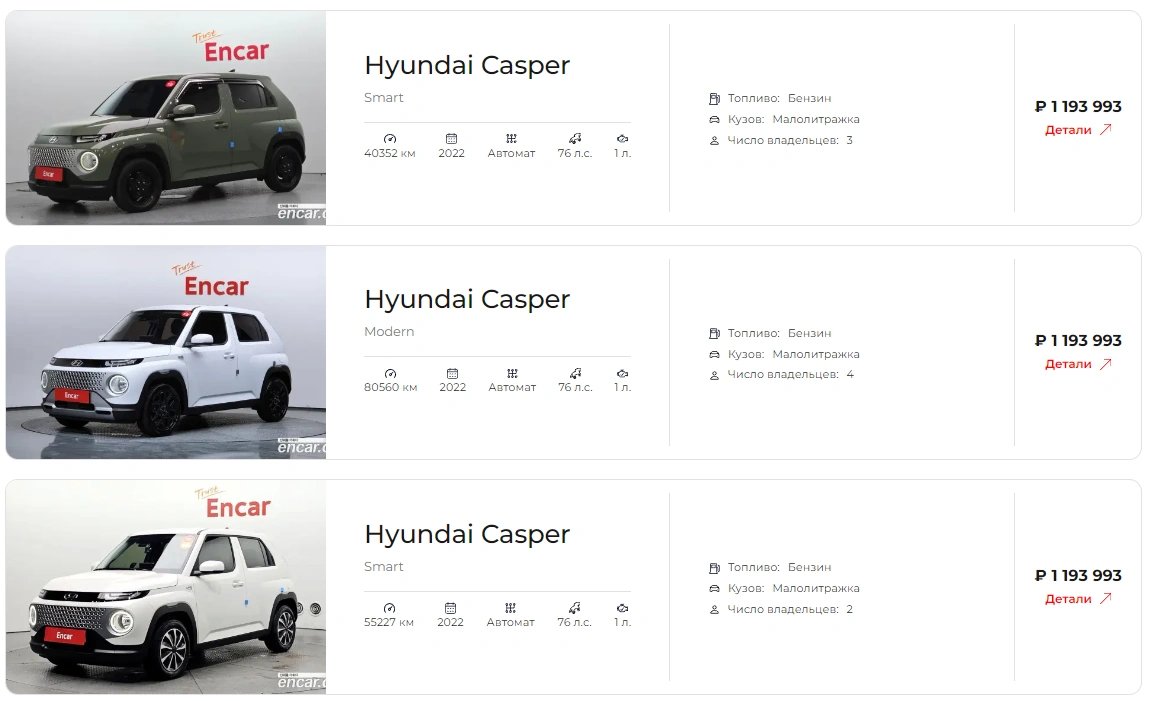Open the white Casper Modern photo

click(x=166, y=352)
